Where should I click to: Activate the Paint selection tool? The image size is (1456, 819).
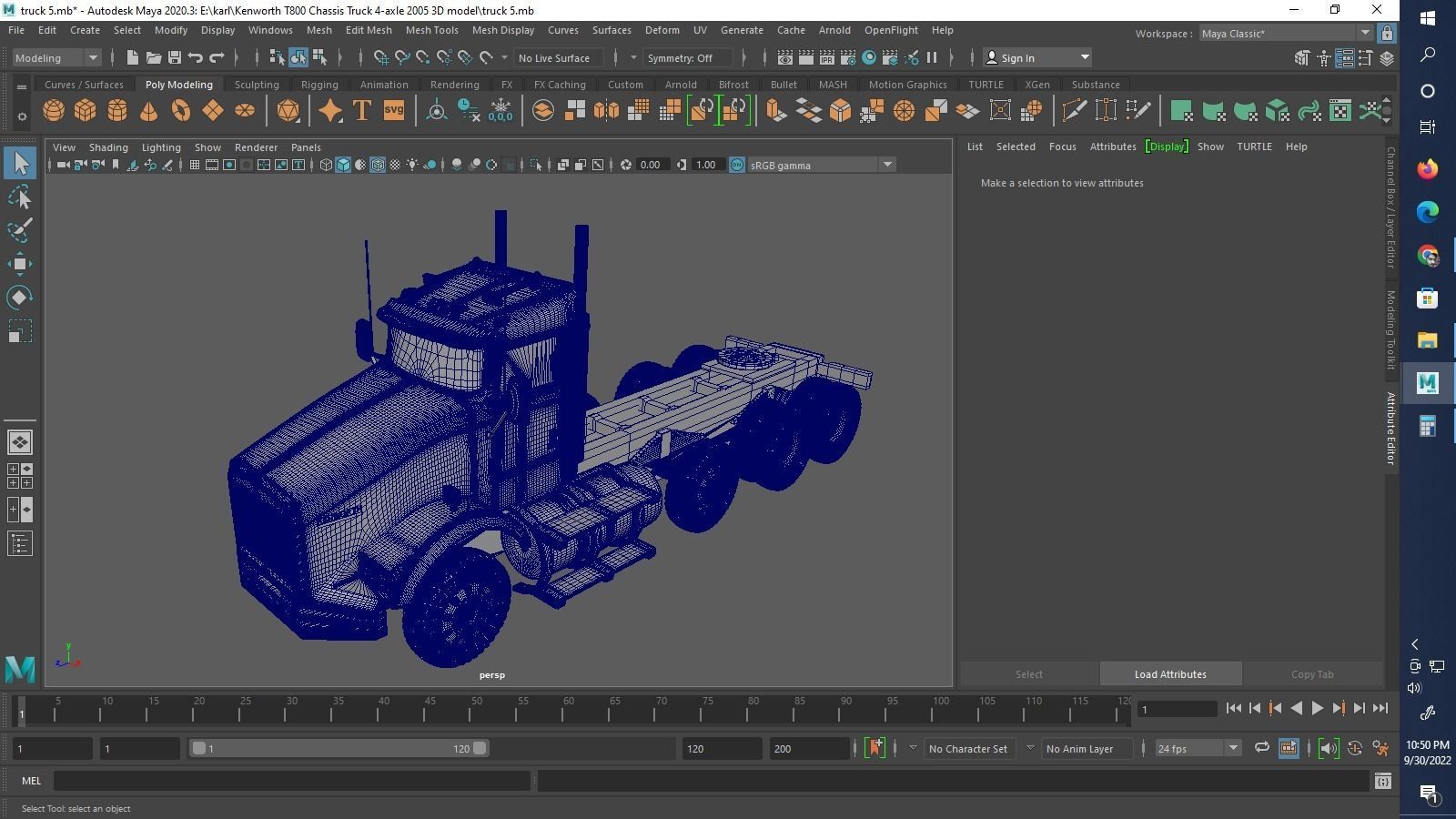[x=20, y=230]
